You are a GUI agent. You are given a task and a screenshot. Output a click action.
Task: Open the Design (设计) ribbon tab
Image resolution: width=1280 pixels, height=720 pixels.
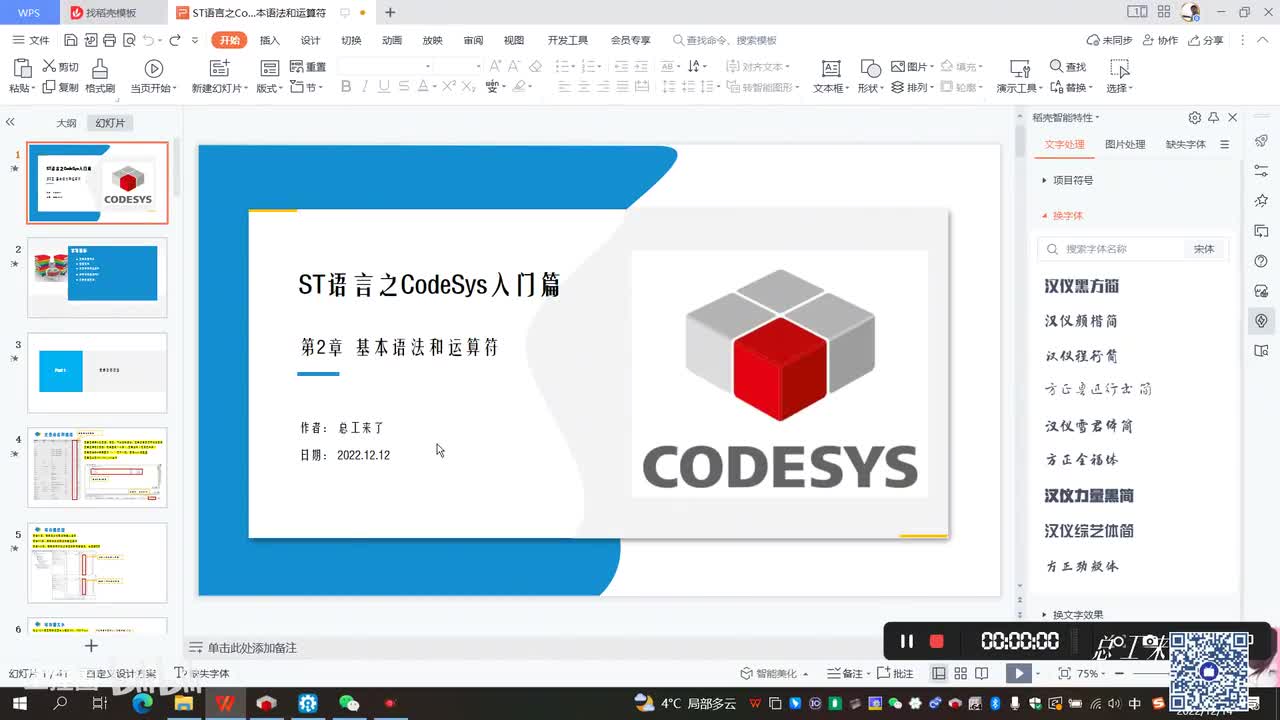(x=310, y=40)
